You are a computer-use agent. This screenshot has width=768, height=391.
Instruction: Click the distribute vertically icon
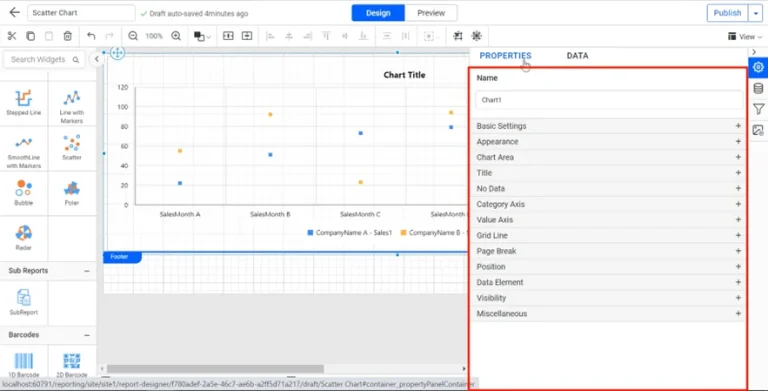tap(387, 36)
